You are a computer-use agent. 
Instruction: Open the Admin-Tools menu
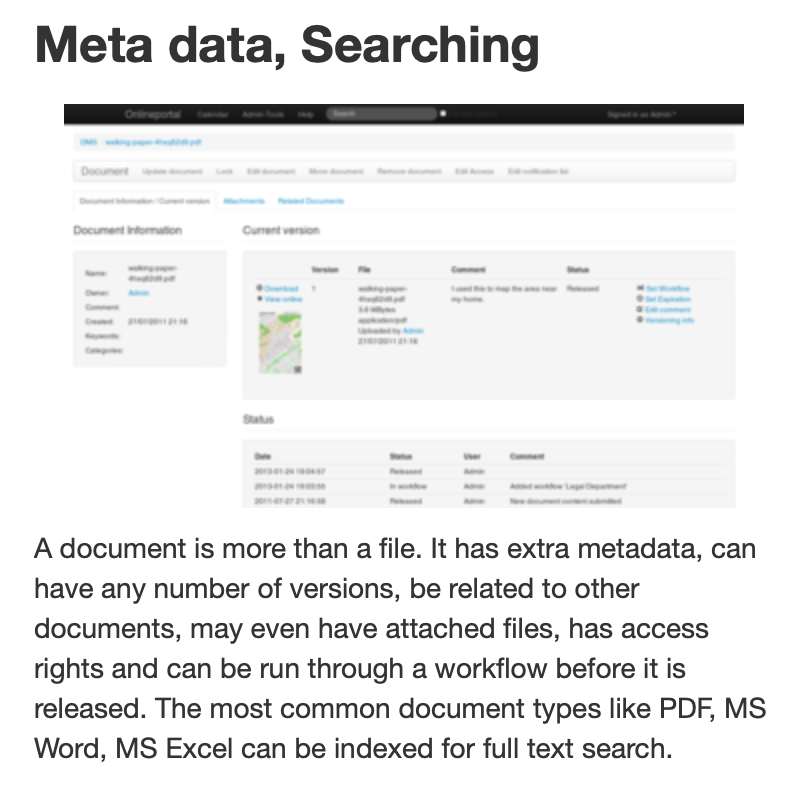tap(263, 115)
